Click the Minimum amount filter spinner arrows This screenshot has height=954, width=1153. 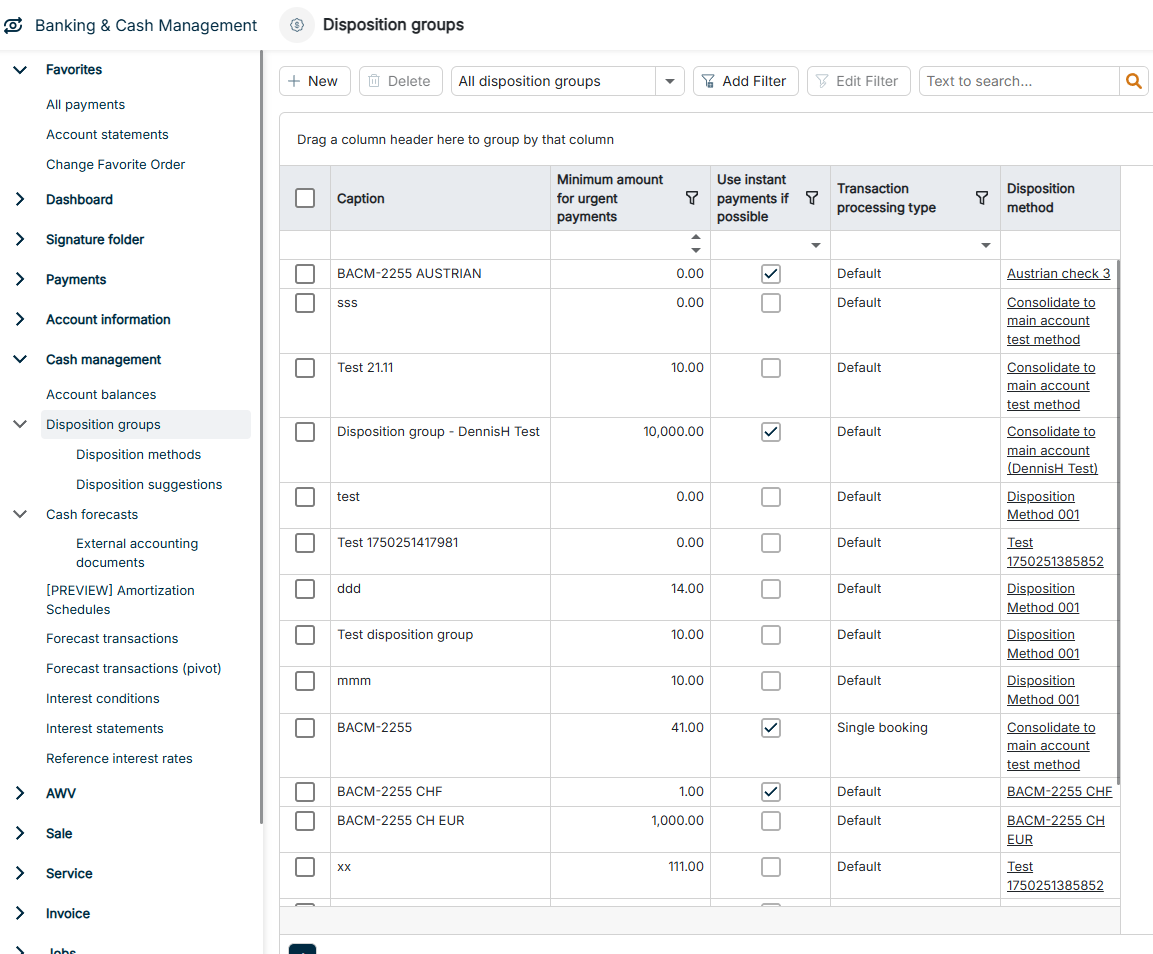(696, 244)
